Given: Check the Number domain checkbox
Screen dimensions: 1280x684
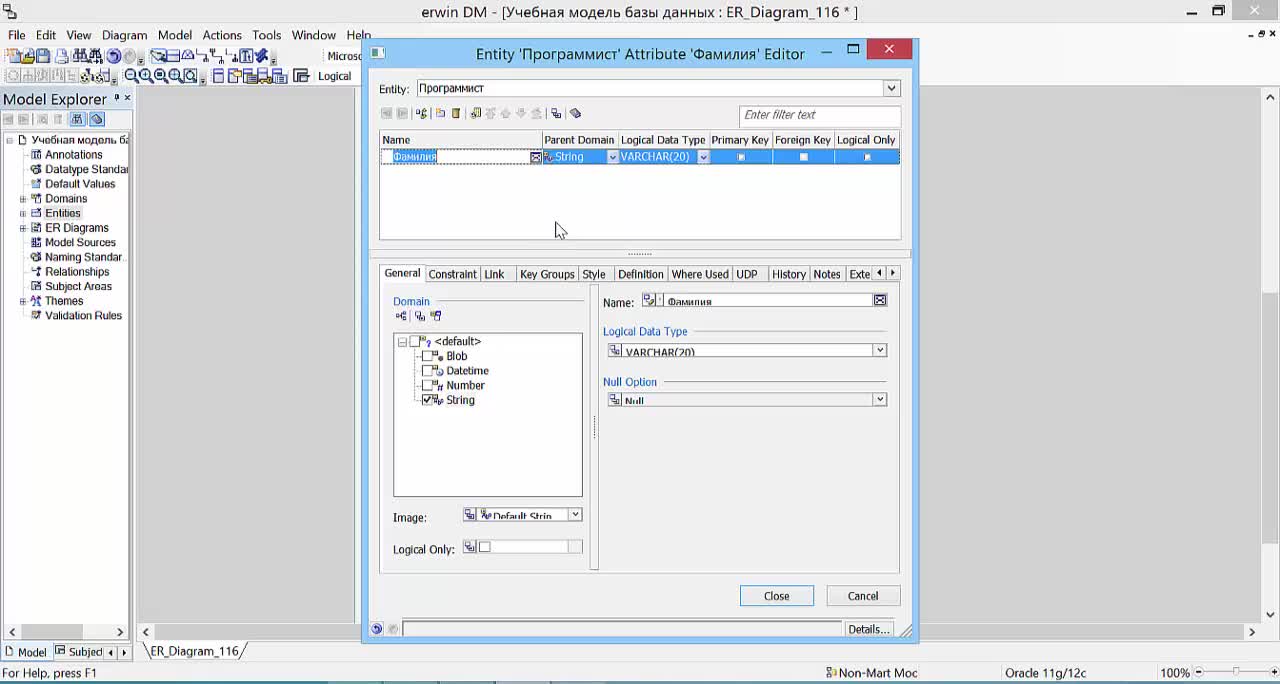Looking at the screenshot, I should [427, 385].
